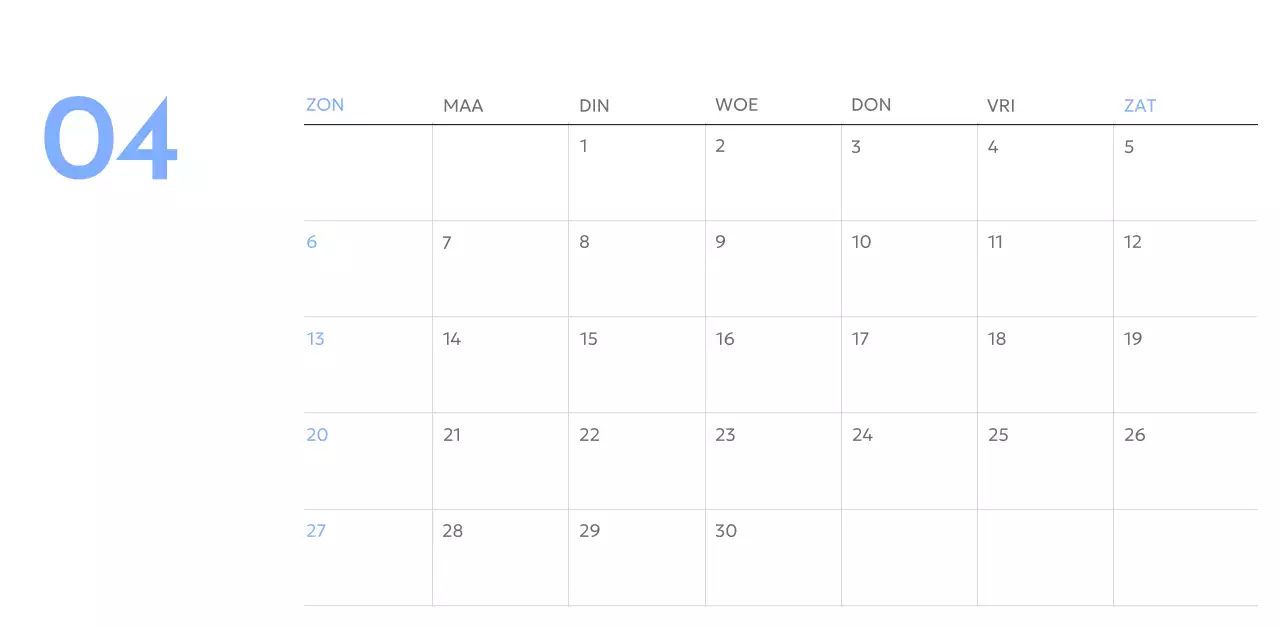Select date 1 in the calendar
The image size is (1280, 627).
tap(584, 146)
